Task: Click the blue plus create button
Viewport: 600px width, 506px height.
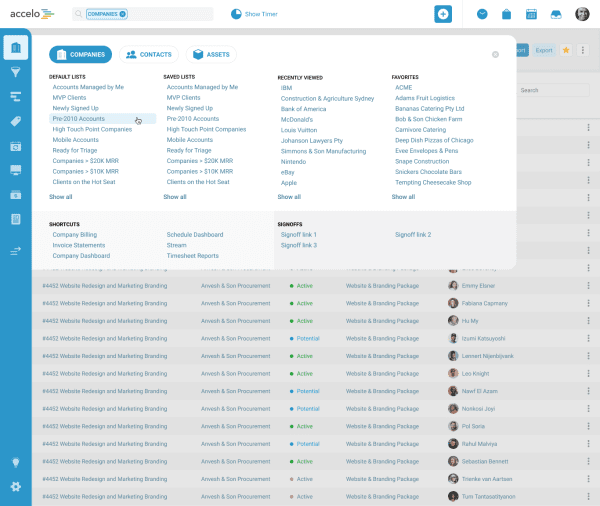Action: pos(443,14)
